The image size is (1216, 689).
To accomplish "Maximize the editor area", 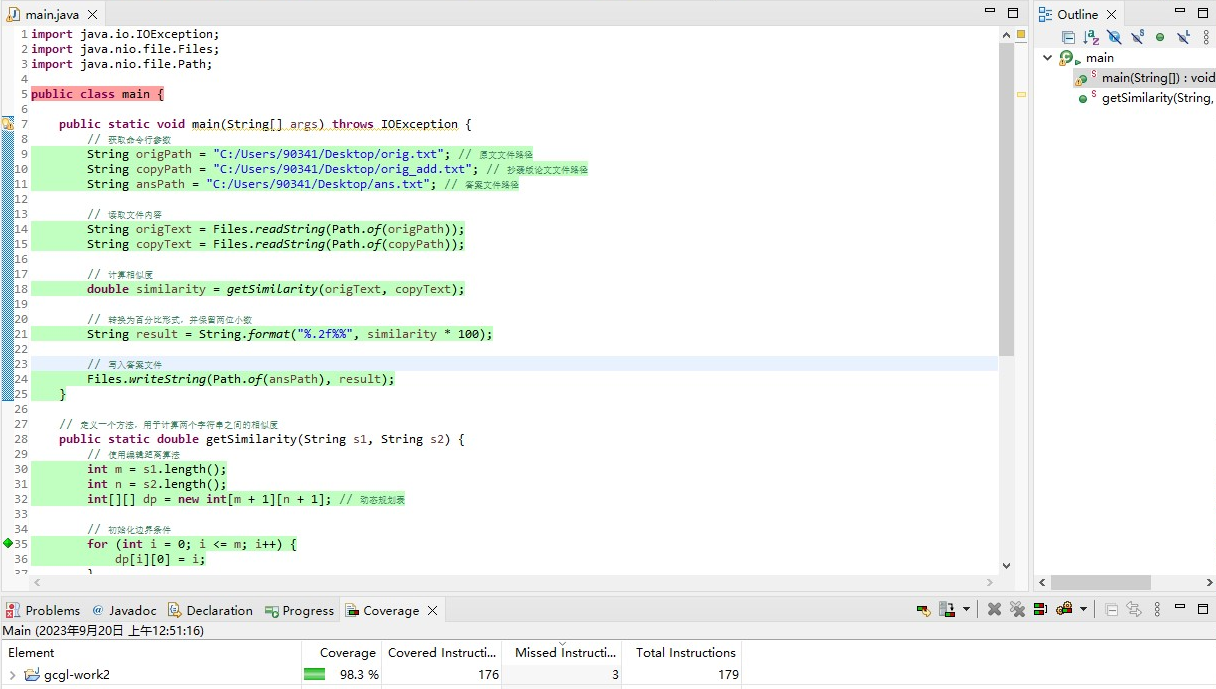I will pos(1013,13).
